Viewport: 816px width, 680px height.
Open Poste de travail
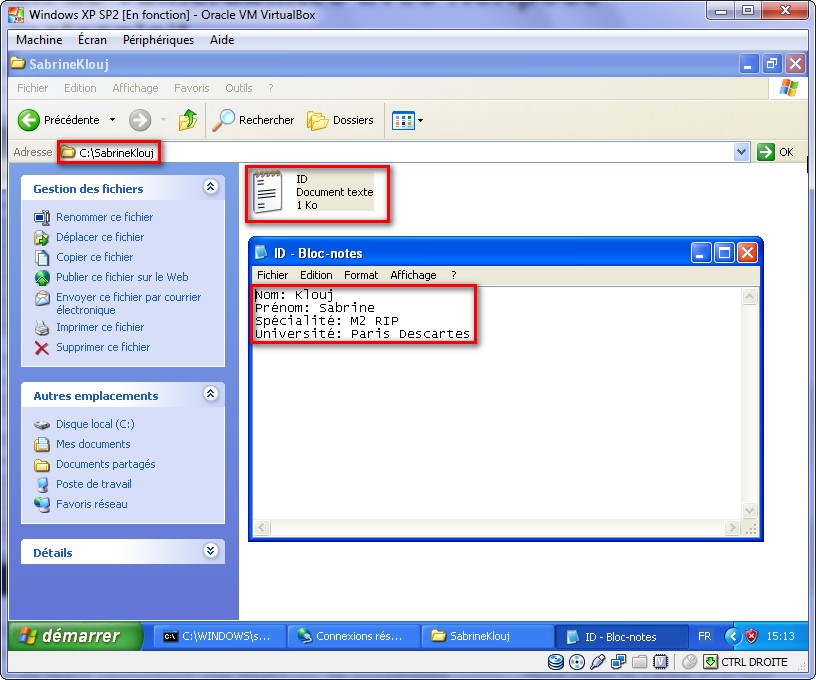coord(94,484)
